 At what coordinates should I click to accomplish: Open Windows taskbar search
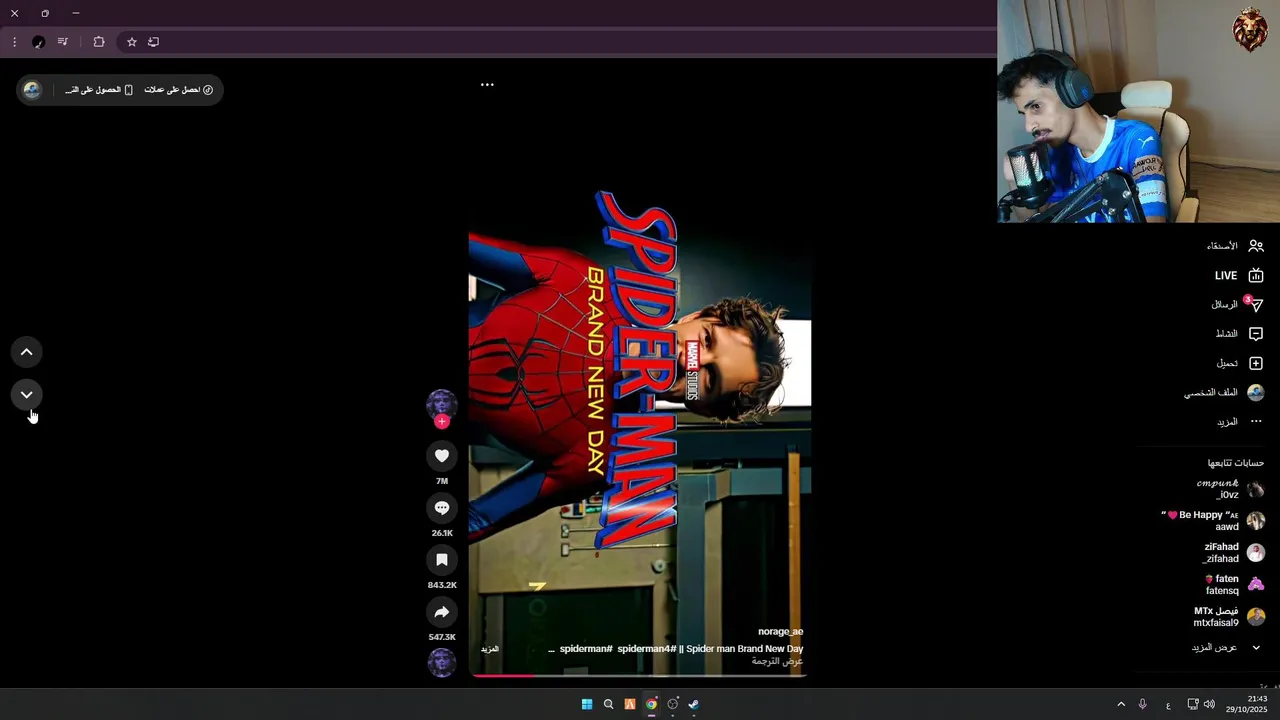pyautogui.click(x=608, y=704)
